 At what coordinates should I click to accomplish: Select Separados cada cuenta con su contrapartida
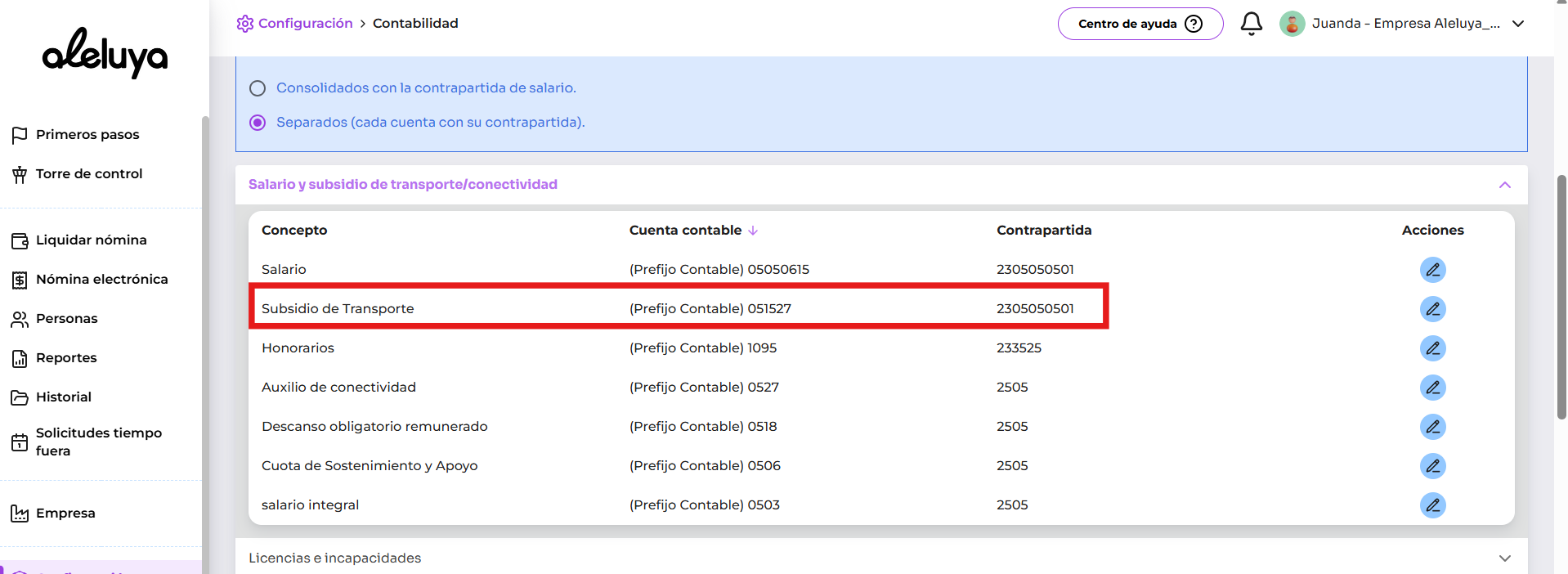click(x=258, y=123)
